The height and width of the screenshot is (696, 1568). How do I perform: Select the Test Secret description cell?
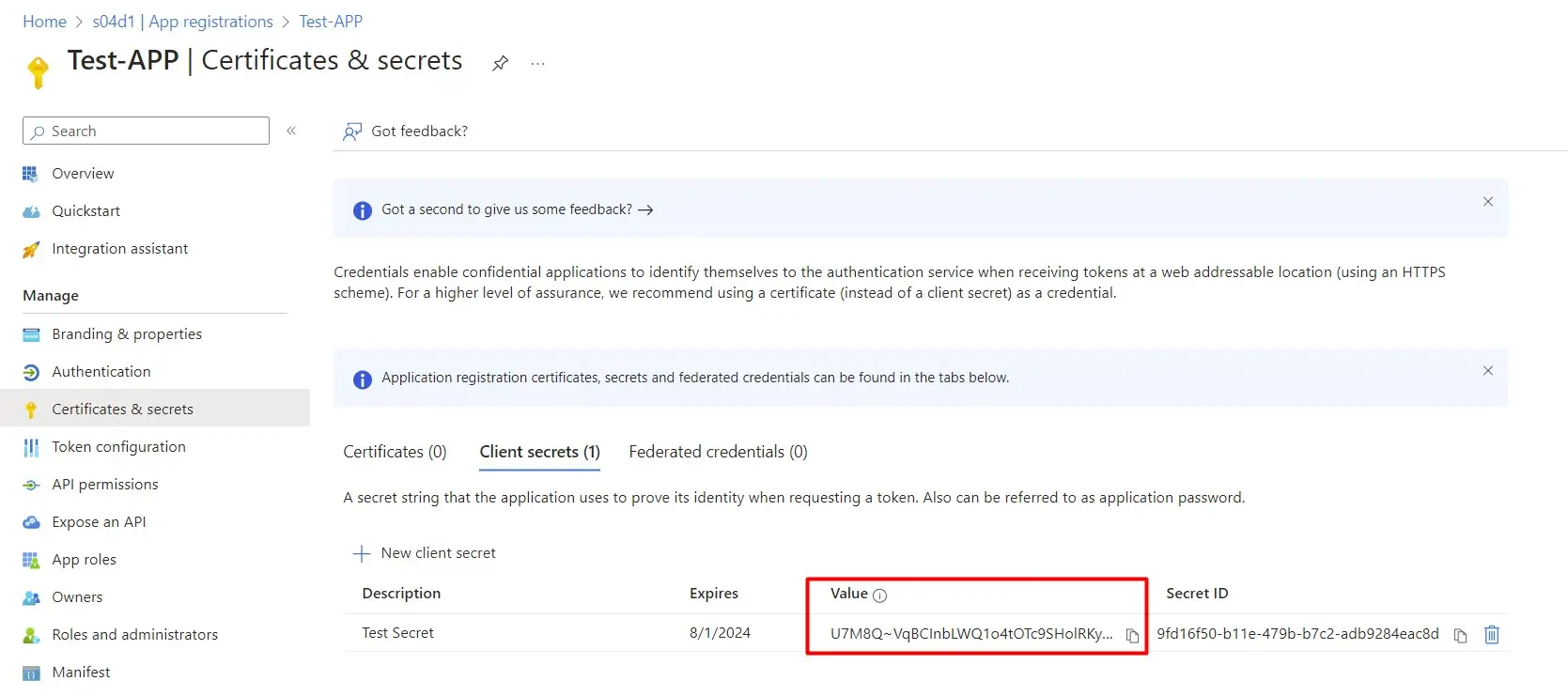tap(398, 633)
